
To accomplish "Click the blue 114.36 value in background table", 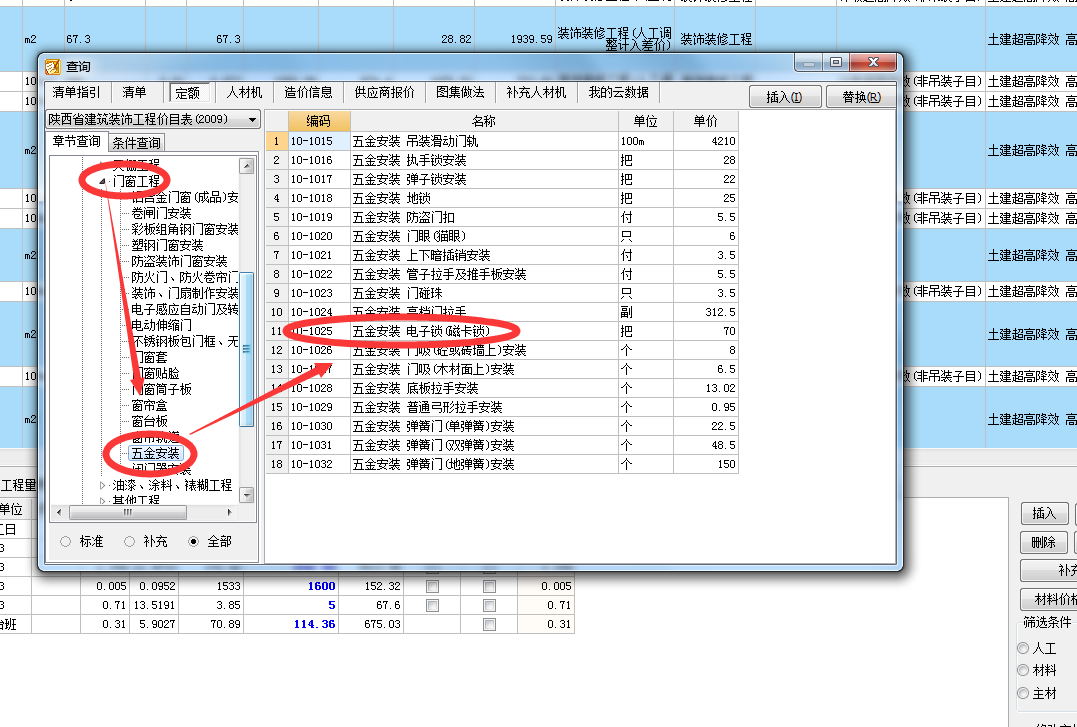I will pos(315,625).
